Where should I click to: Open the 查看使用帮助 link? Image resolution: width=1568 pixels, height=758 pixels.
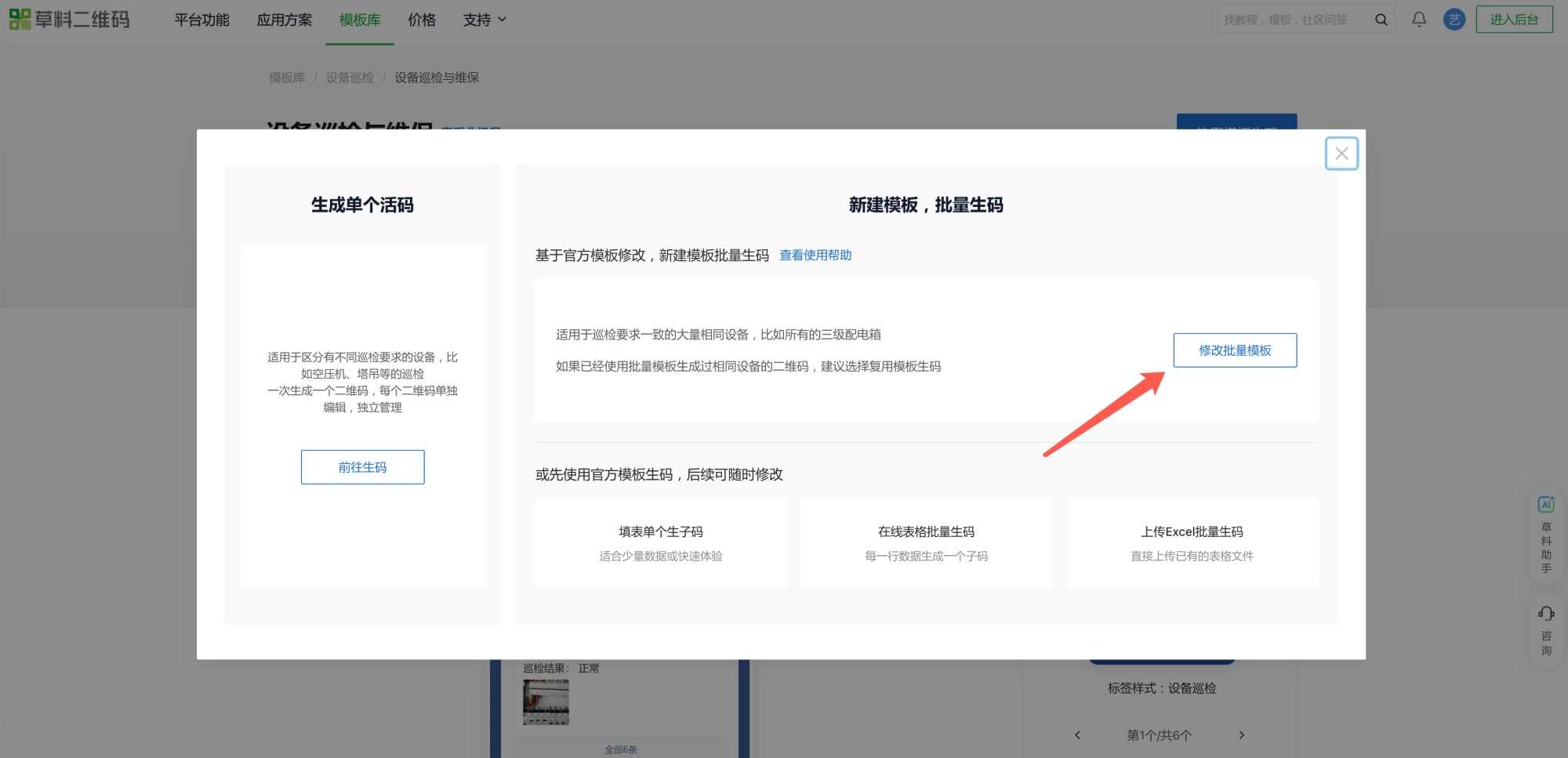[x=815, y=255]
